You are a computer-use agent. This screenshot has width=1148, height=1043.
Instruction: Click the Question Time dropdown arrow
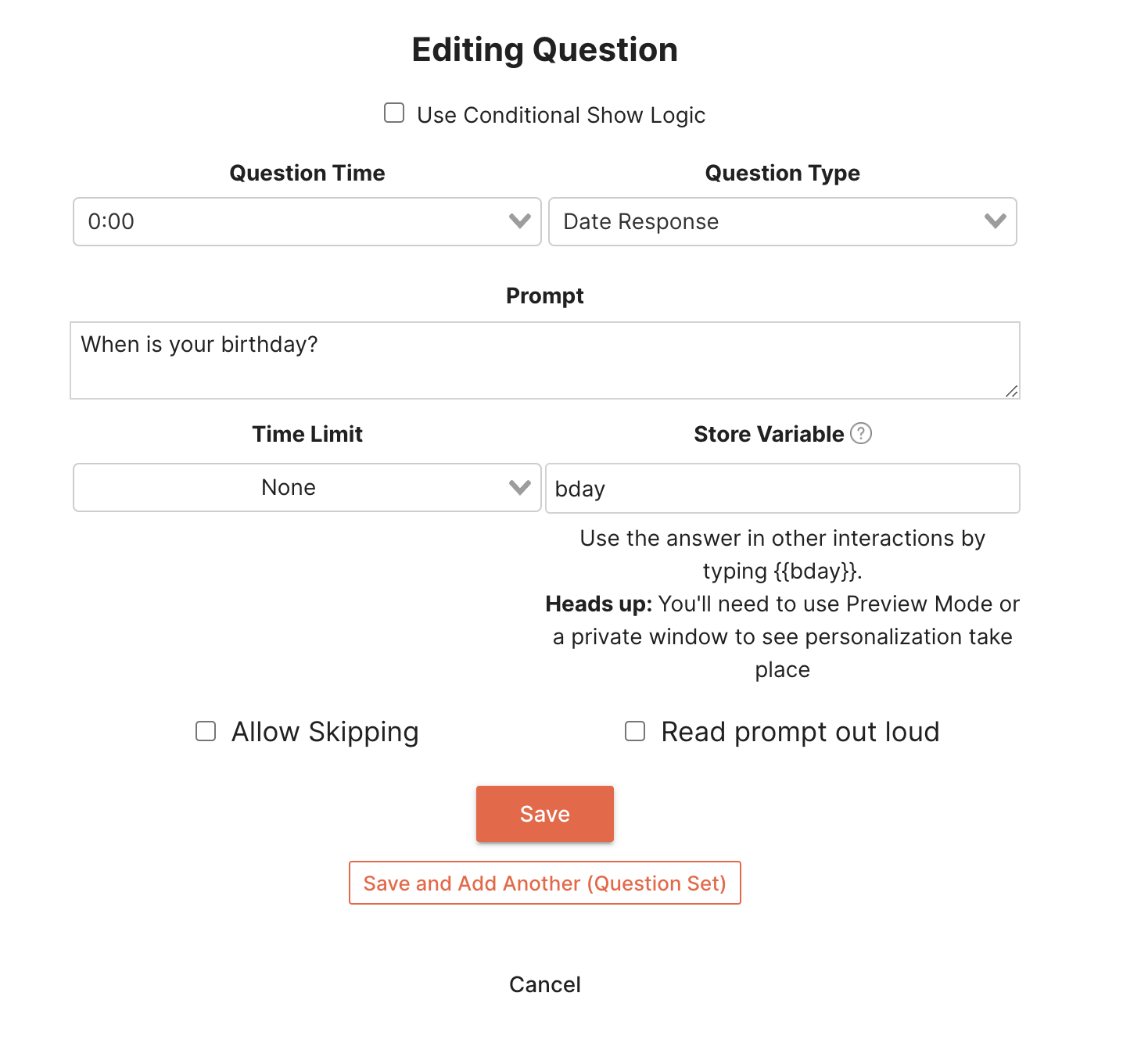[520, 221]
